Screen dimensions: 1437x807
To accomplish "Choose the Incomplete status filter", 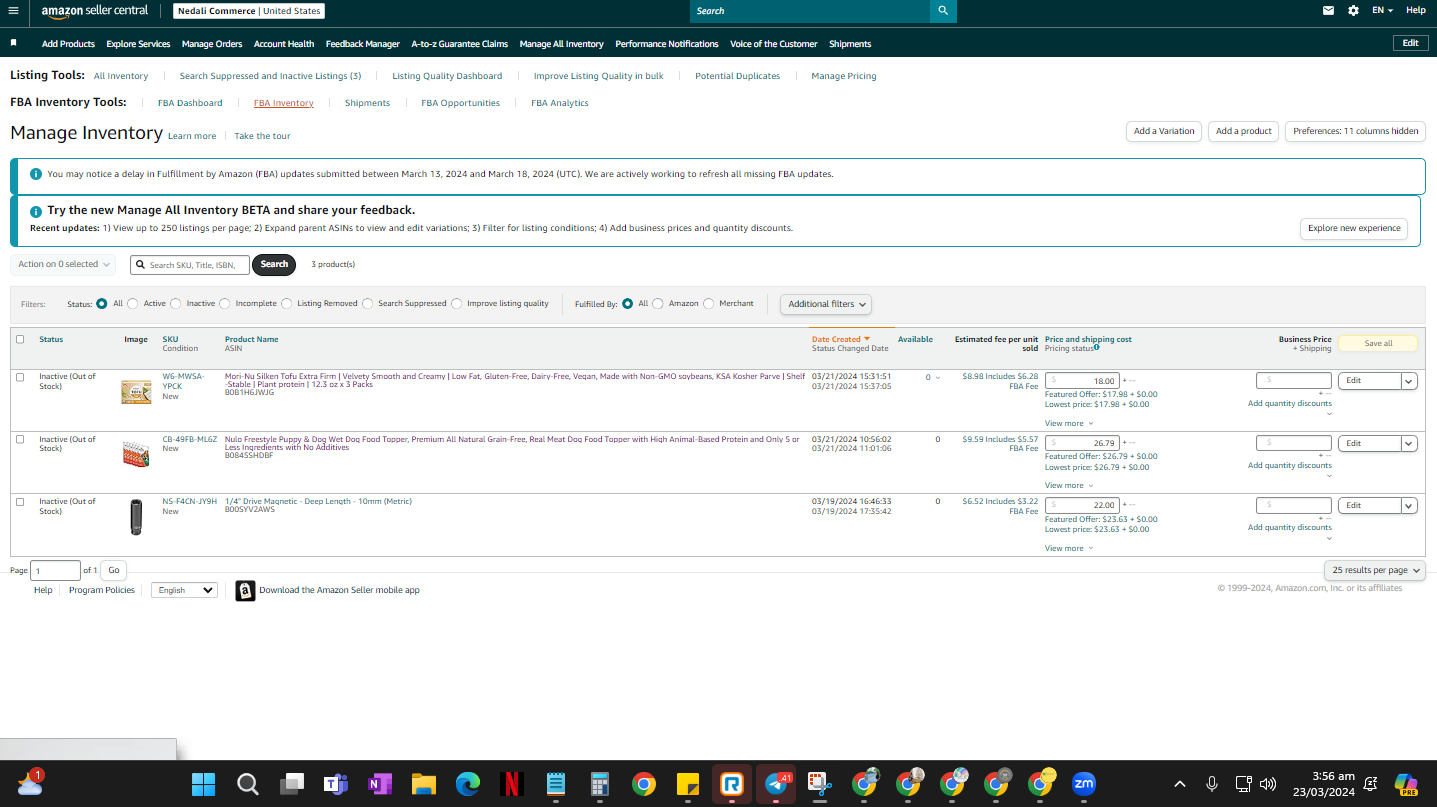I will coord(225,303).
